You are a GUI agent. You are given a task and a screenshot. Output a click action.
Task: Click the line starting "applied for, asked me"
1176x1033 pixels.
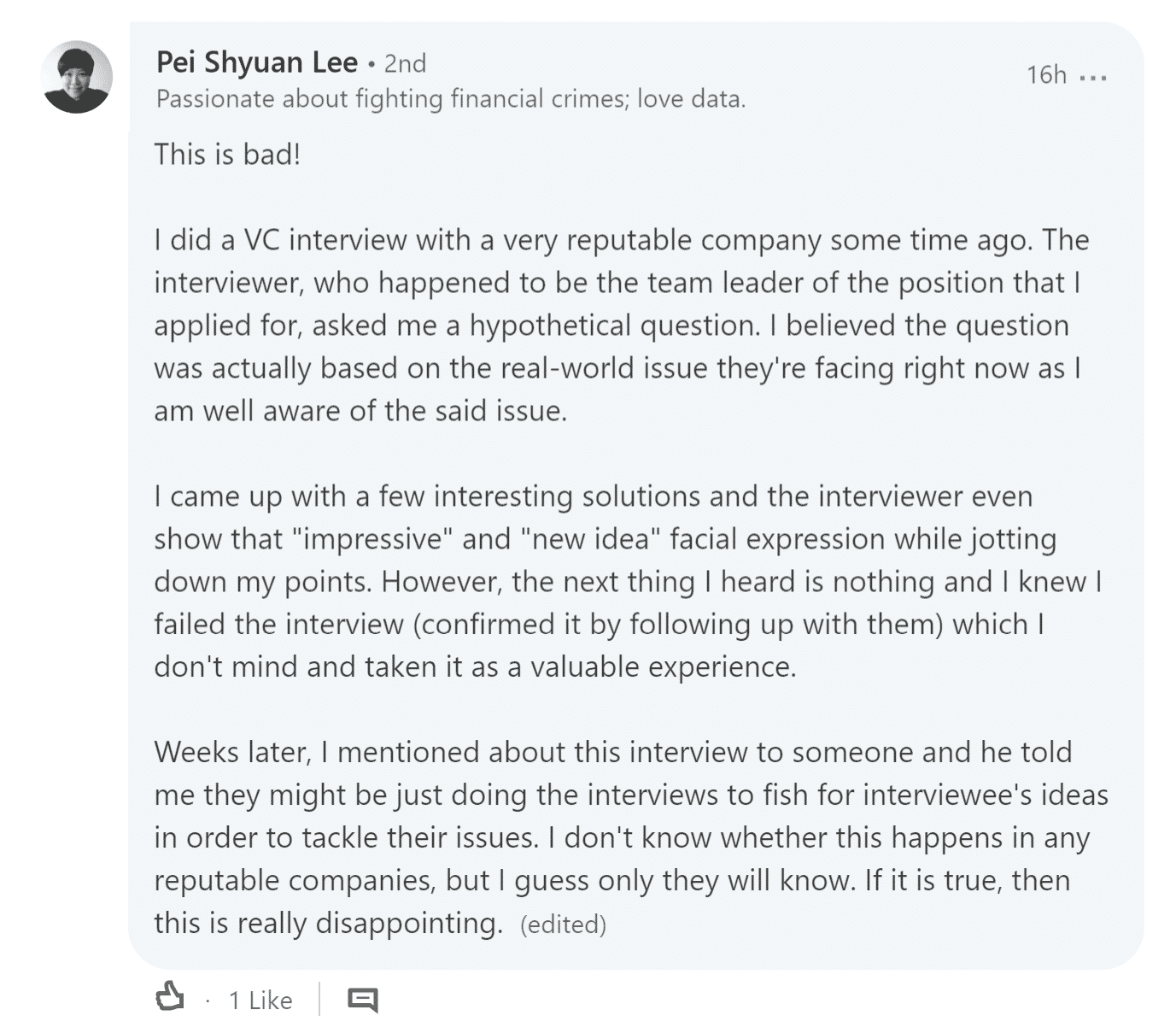(611, 326)
